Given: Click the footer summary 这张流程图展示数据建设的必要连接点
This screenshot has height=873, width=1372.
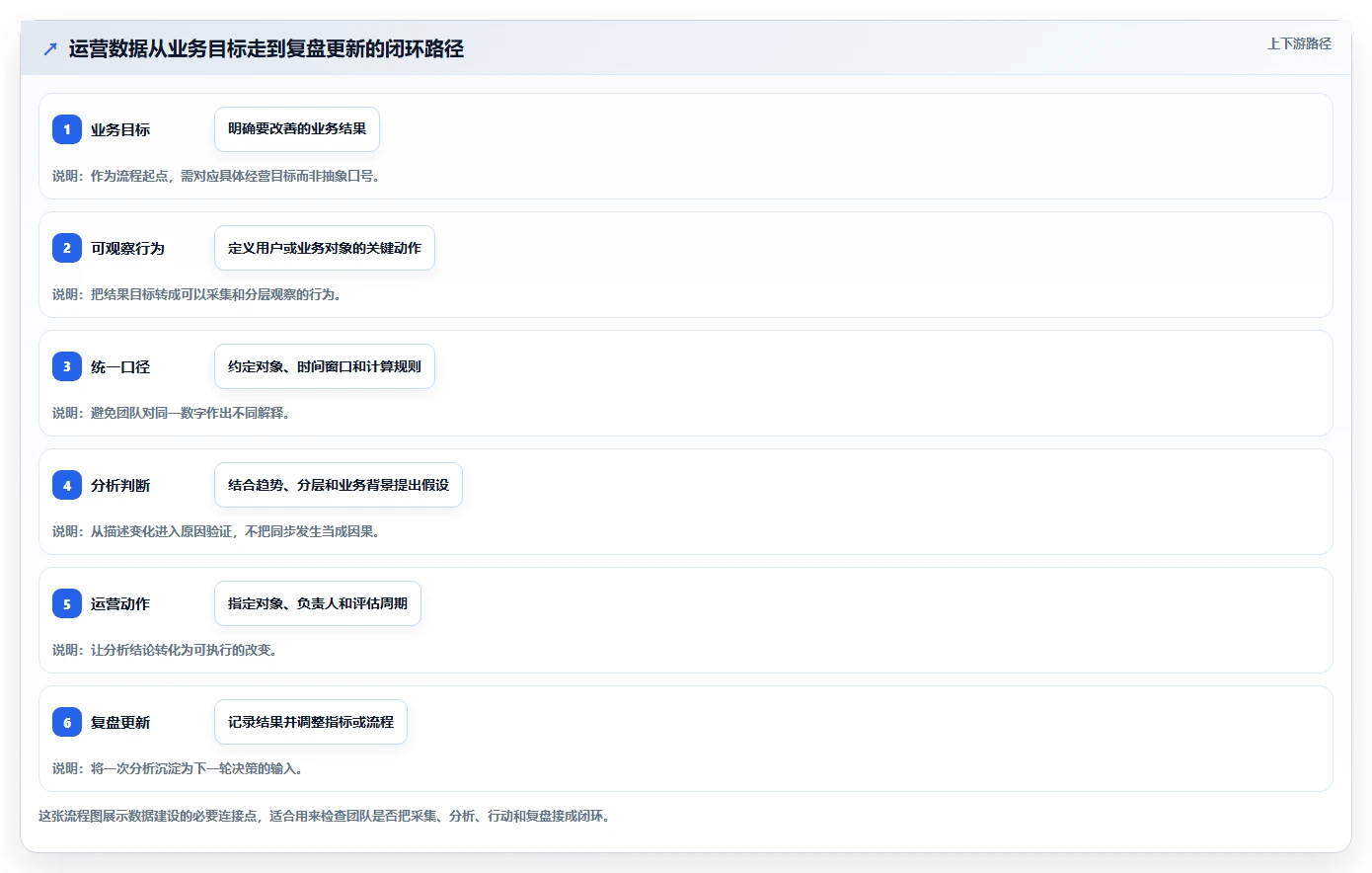Looking at the screenshot, I should (325, 816).
